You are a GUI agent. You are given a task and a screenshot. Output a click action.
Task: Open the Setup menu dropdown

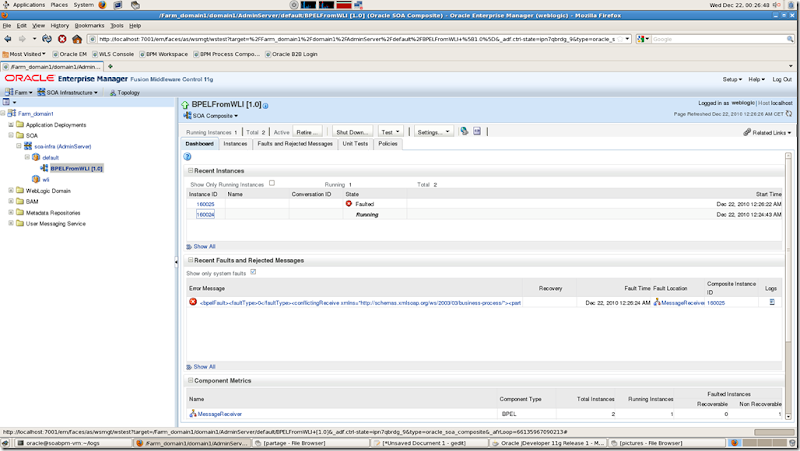732,79
